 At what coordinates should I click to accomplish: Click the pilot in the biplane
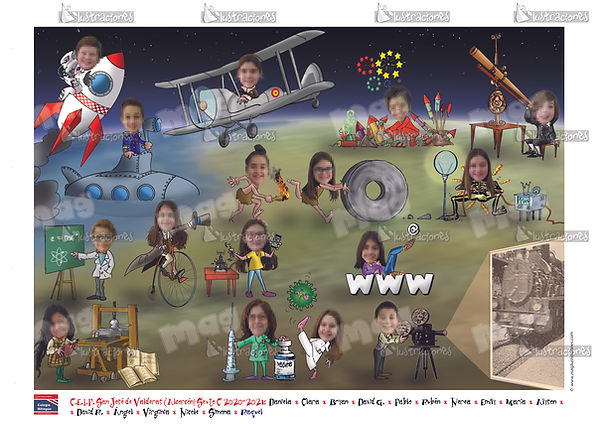249,78
